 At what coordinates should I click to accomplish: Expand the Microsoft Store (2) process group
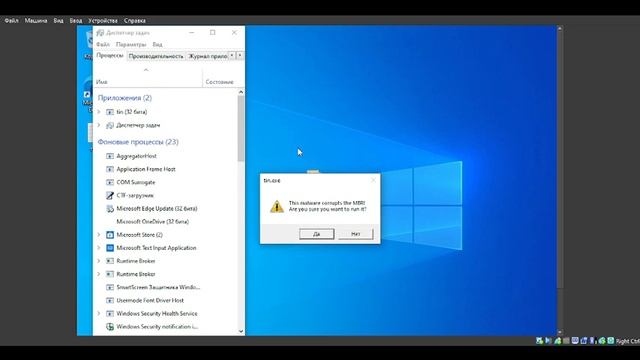(99, 235)
